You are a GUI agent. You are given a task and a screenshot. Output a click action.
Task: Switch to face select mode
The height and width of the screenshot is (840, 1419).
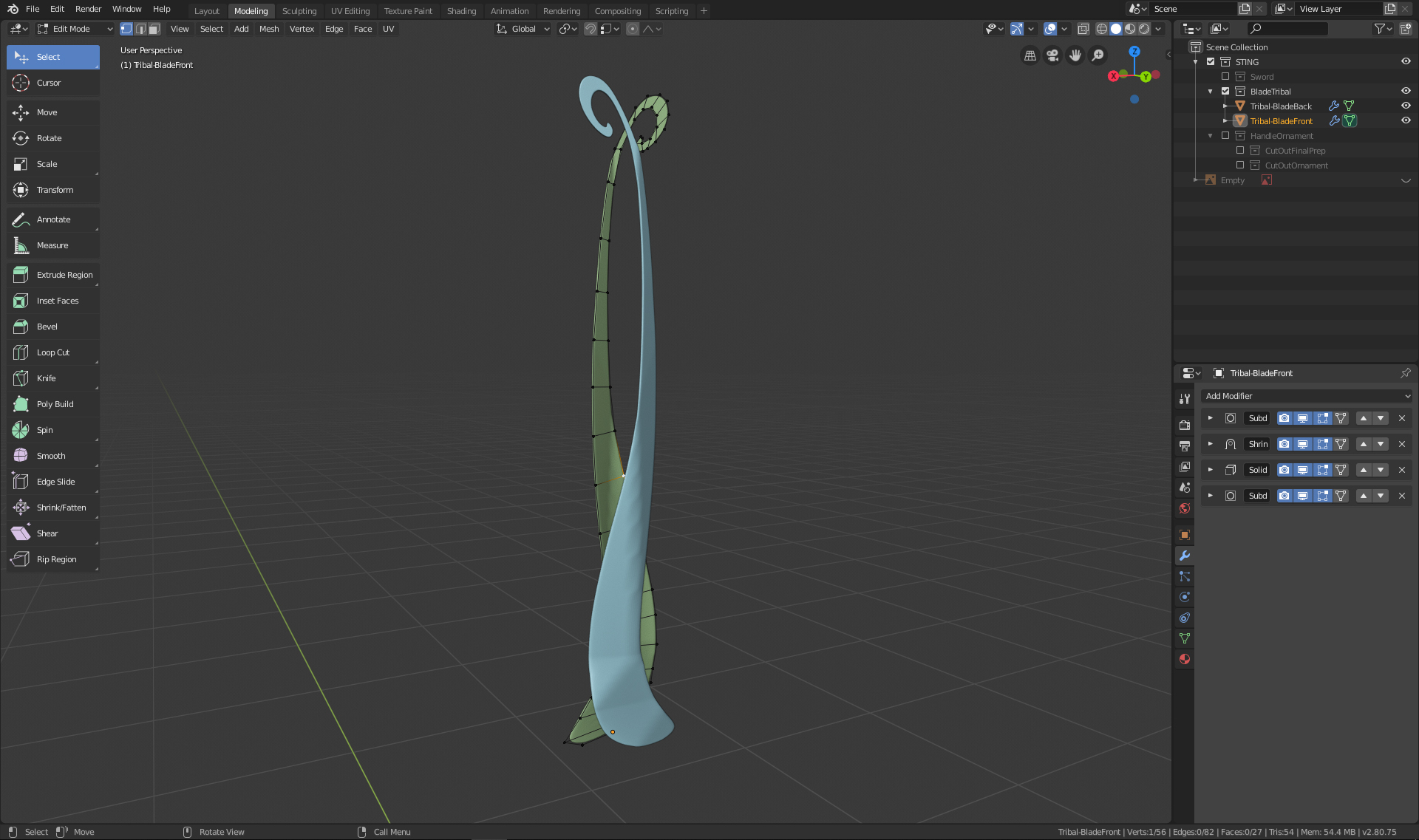154,29
